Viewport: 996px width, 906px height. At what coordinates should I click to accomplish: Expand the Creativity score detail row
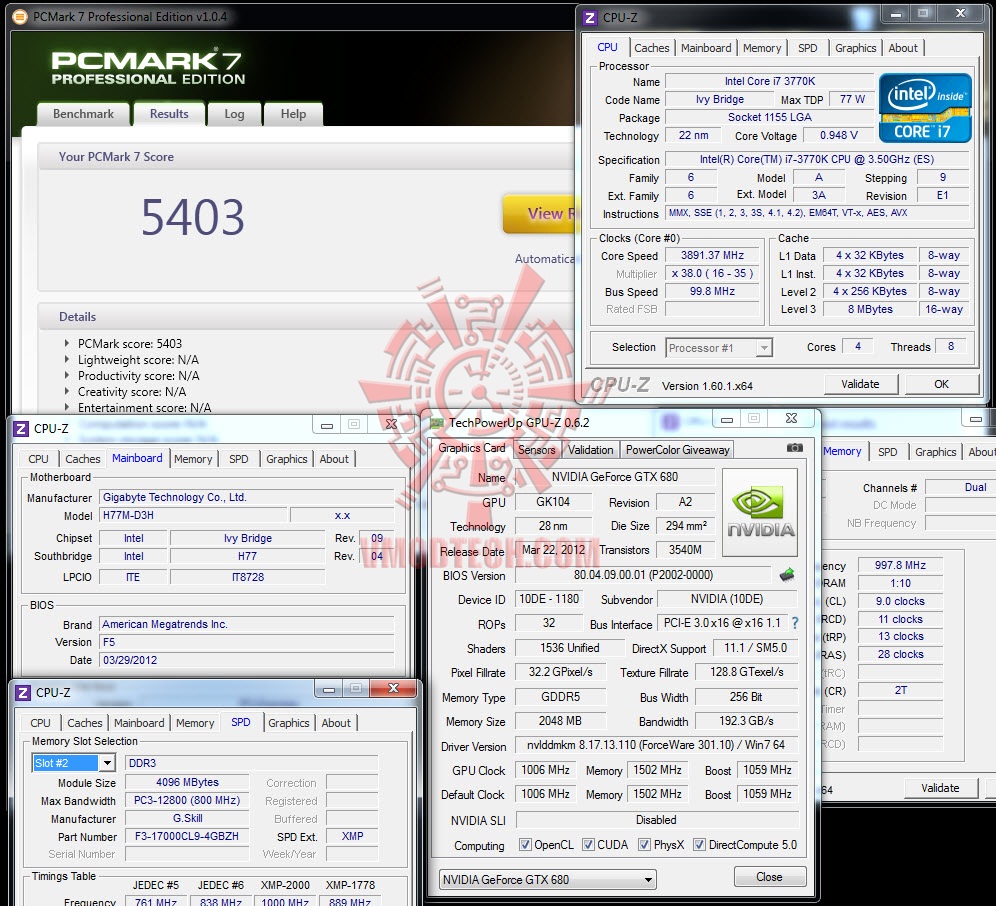tap(67, 391)
